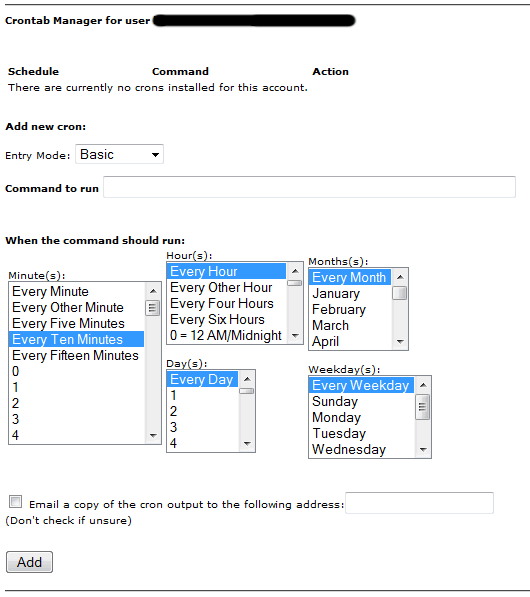
Task: Focus the email address input field
Action: [419, 503]
